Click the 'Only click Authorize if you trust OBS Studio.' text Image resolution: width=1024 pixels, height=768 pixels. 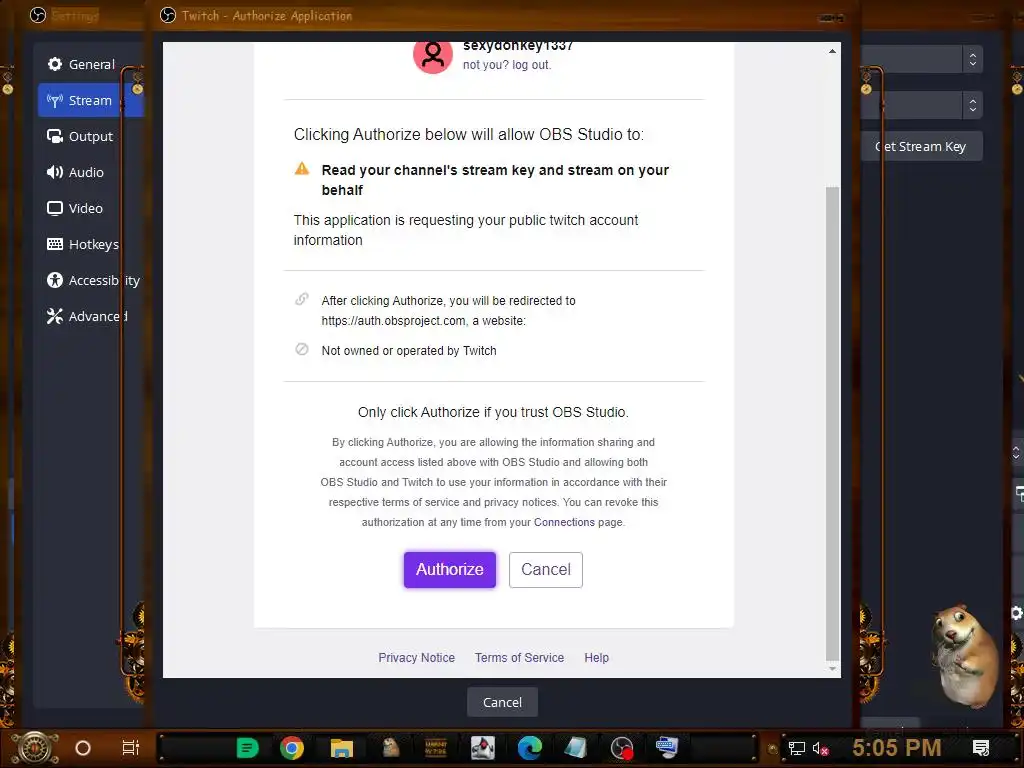click(493, 412)
